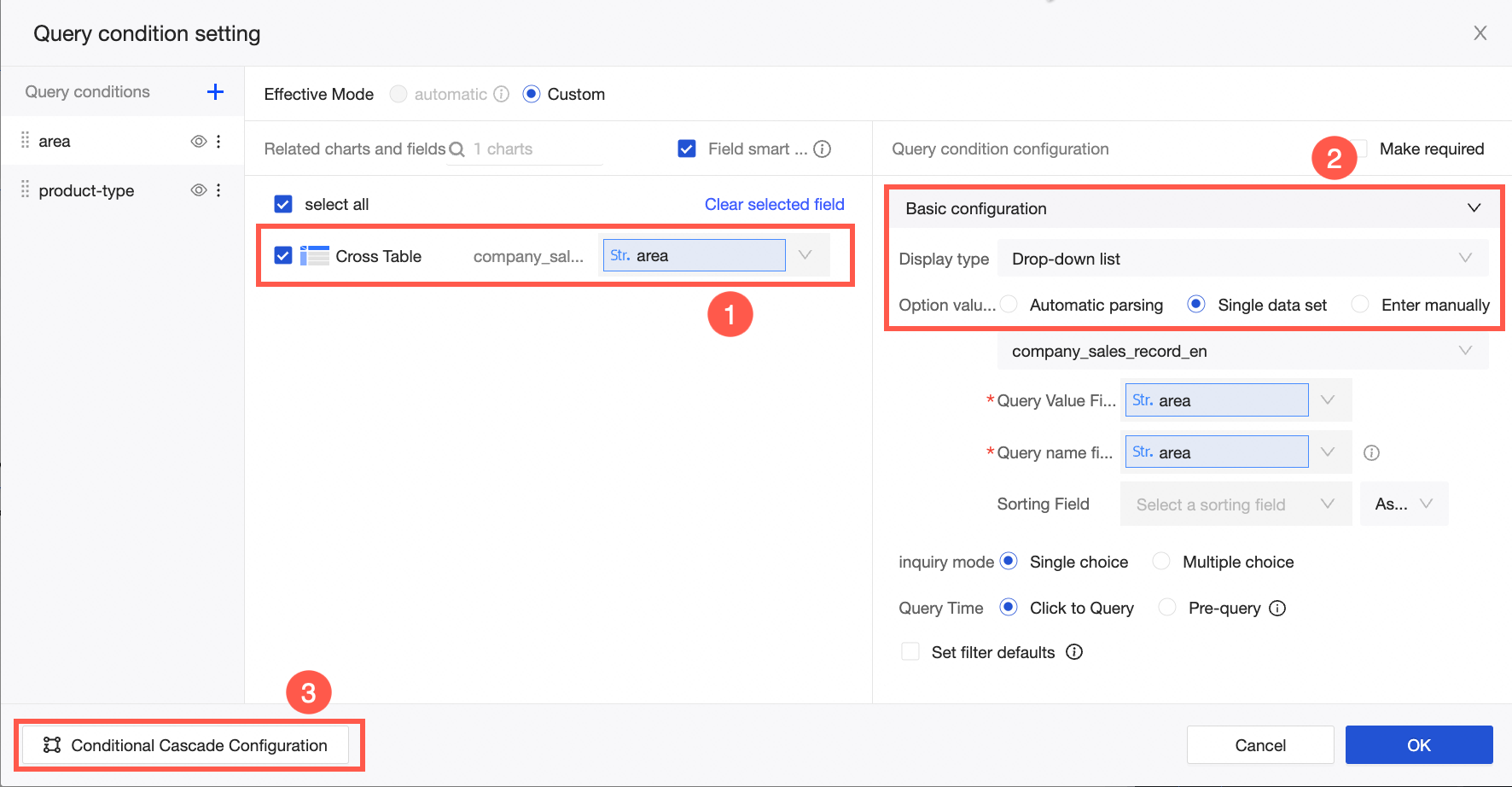Click info icon beside Pre-query
The image size is (1512, 787).
click(1277, 609)
